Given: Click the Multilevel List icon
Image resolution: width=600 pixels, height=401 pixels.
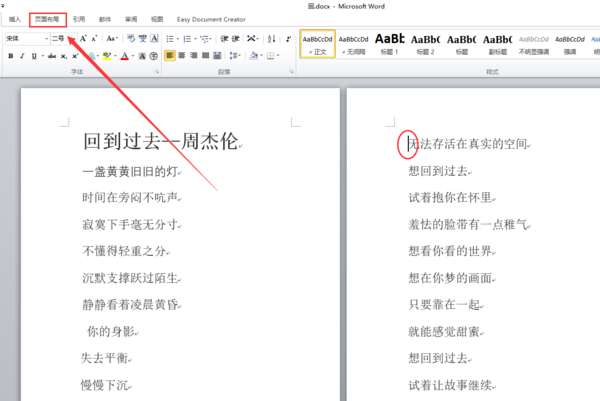Looking at the screenshot, I should 205,39.
